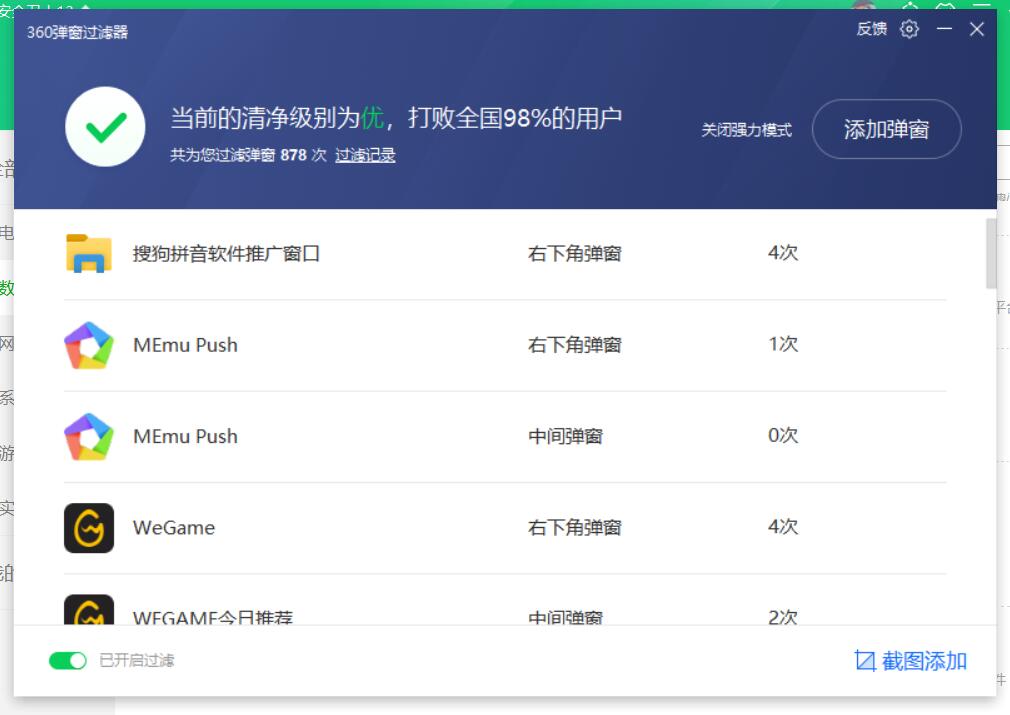Screen dimensions: 1010x715
Task: Click the MEmu Push icon in 中间弹窗 row
Action: click(90, 437)
